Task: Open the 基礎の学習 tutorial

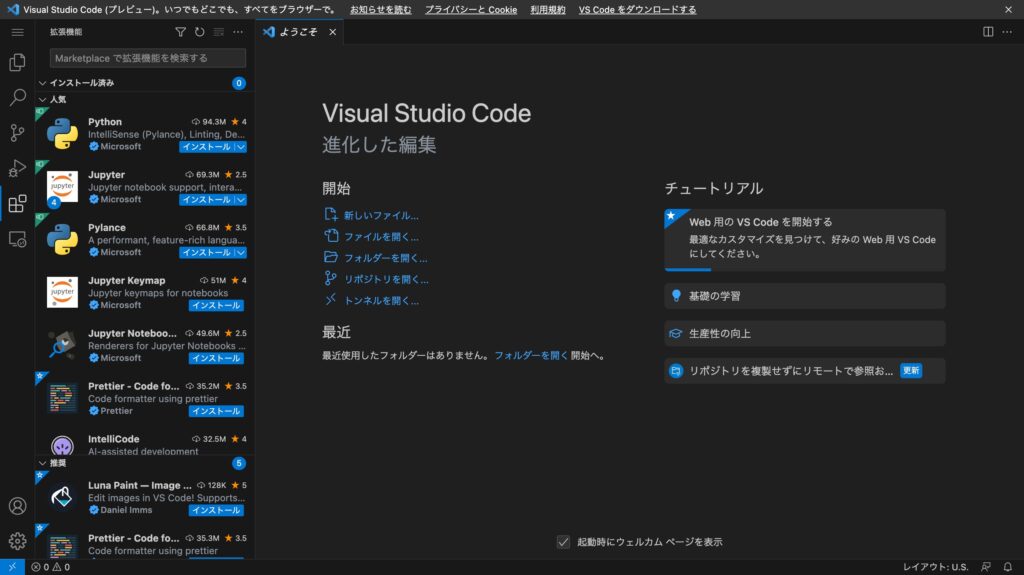Action: pos(715,296)
